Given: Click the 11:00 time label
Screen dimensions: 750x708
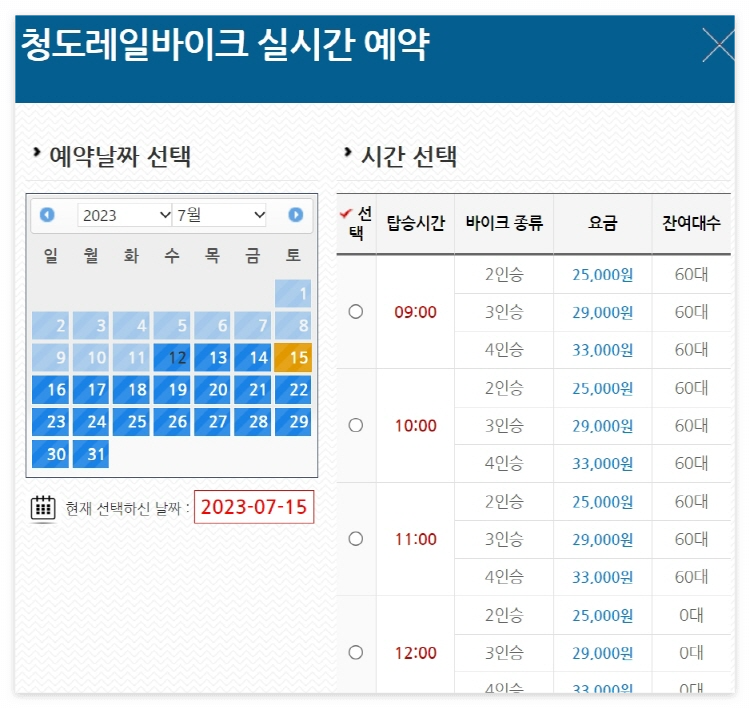Looking at the screenshot, I should tap(416, 540).
